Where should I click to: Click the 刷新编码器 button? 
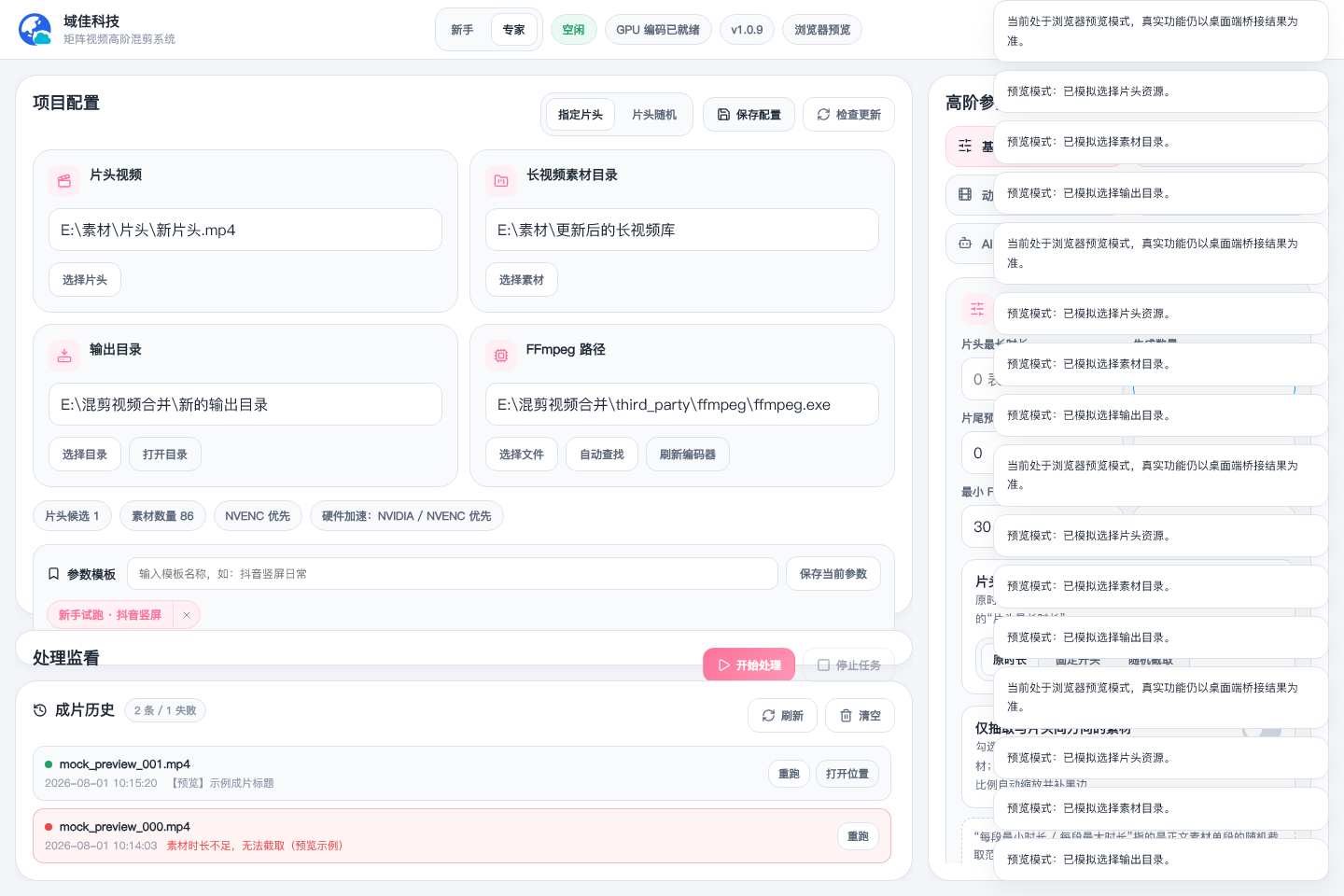point(688,455)
